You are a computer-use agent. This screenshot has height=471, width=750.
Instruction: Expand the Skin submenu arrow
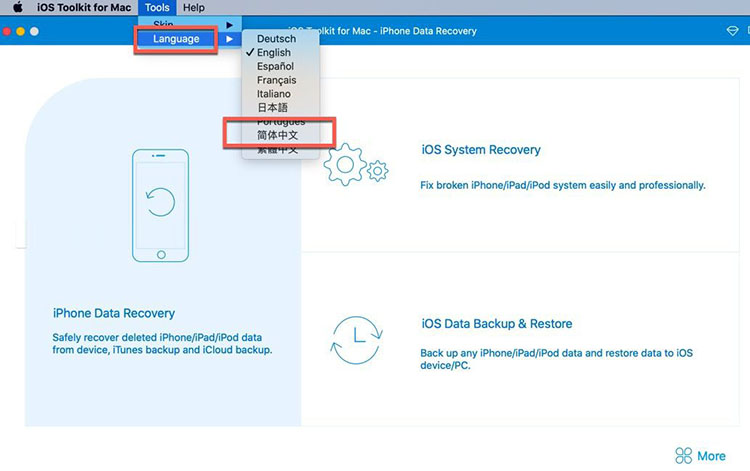(230, 25)
